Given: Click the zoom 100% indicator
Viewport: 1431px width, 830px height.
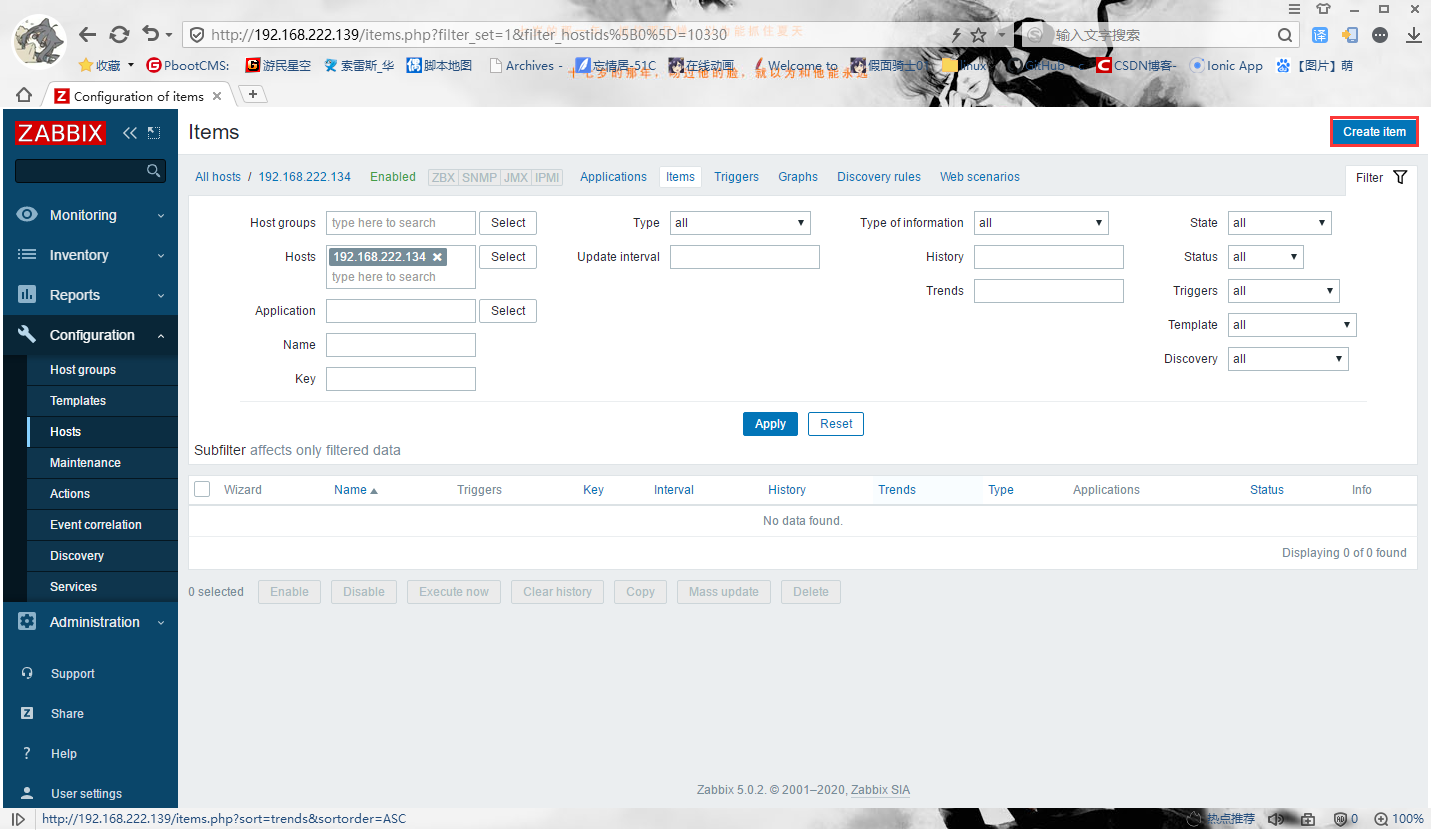Looking at the screenshot, I should pos(1398,819).
